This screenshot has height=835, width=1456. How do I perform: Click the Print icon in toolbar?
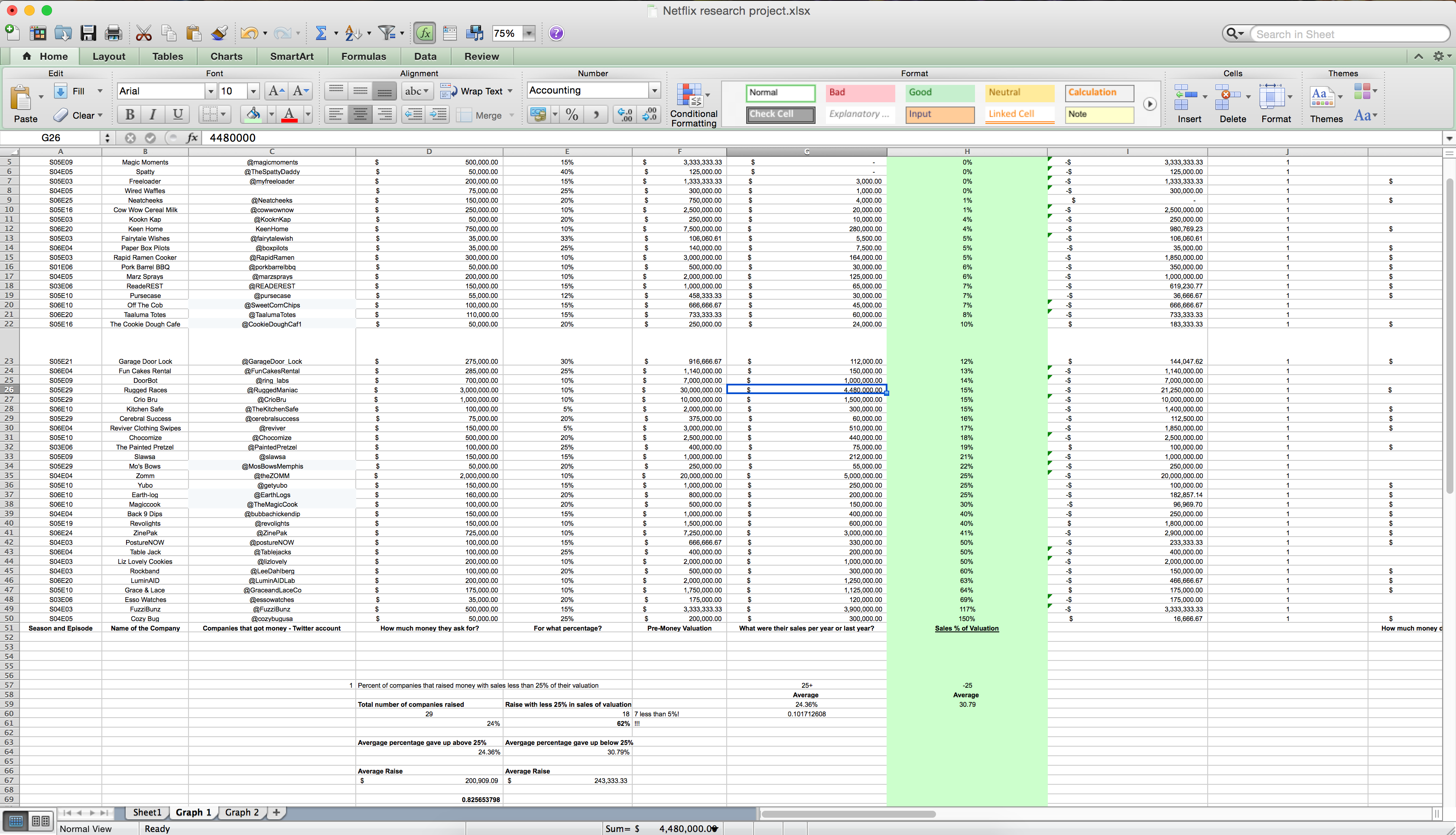coord(113,33)
